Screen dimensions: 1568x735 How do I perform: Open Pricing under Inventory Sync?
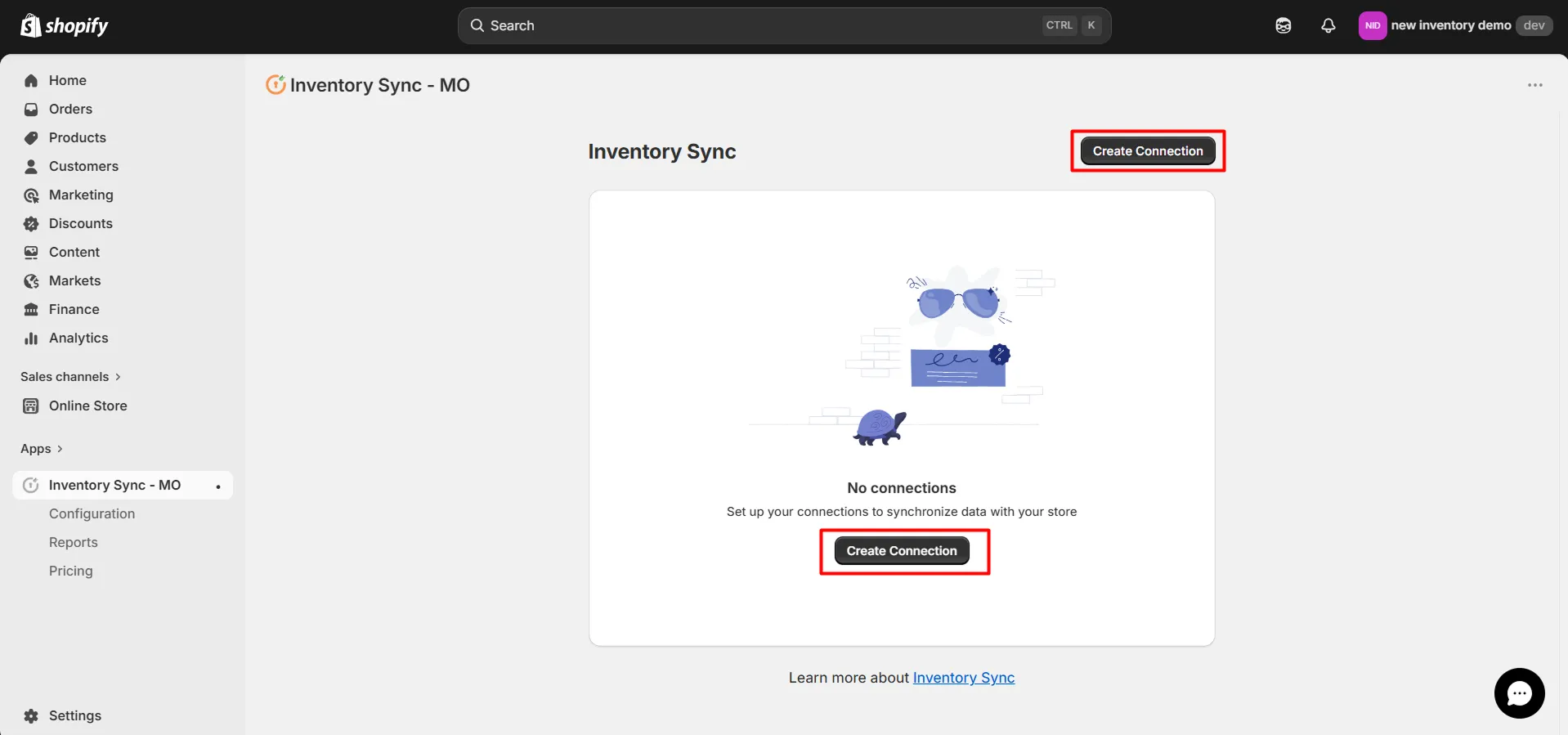pyautogui.click(x=70, y=571)
